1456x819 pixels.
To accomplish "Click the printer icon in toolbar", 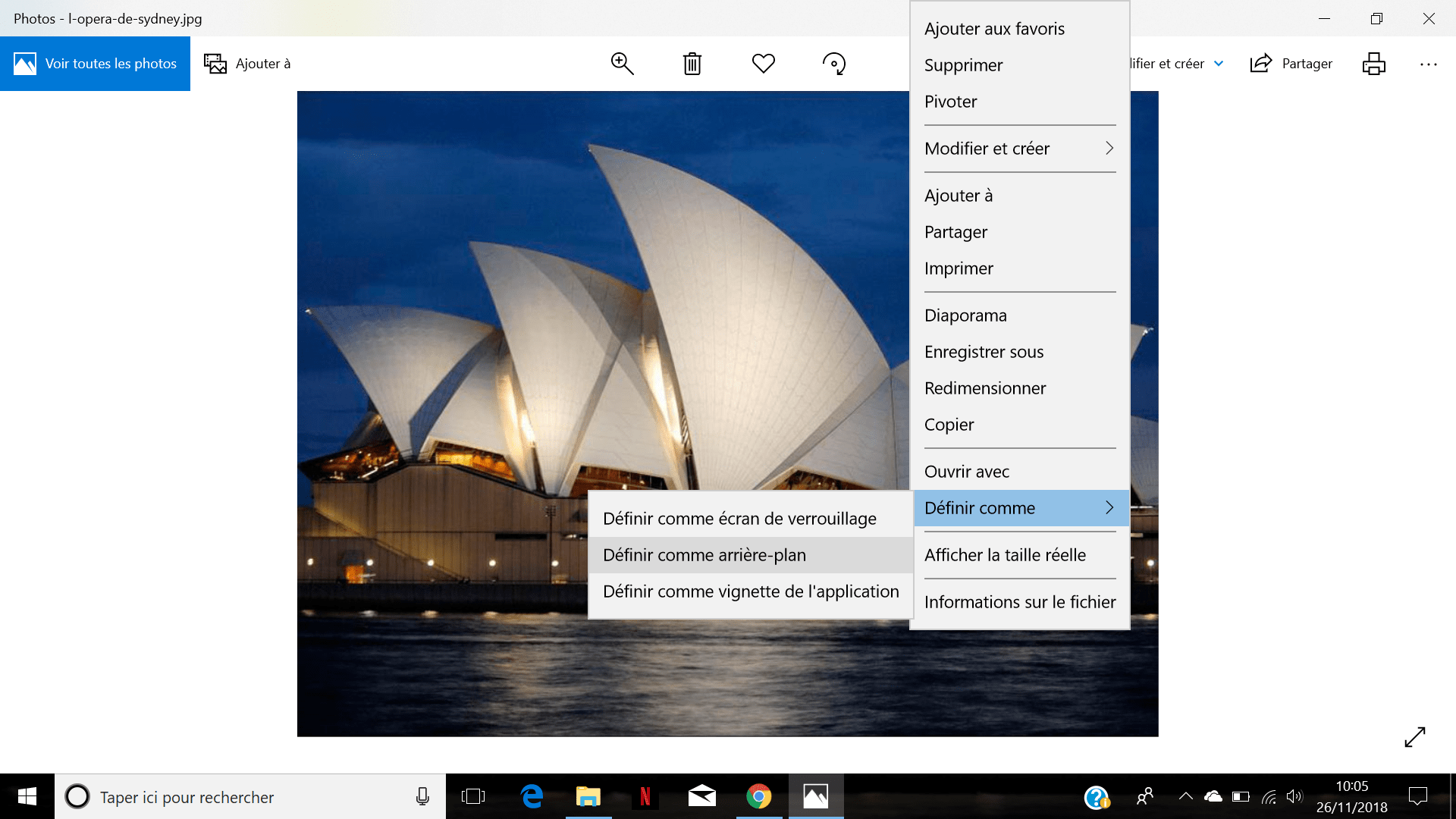I will coord(1373,64).
